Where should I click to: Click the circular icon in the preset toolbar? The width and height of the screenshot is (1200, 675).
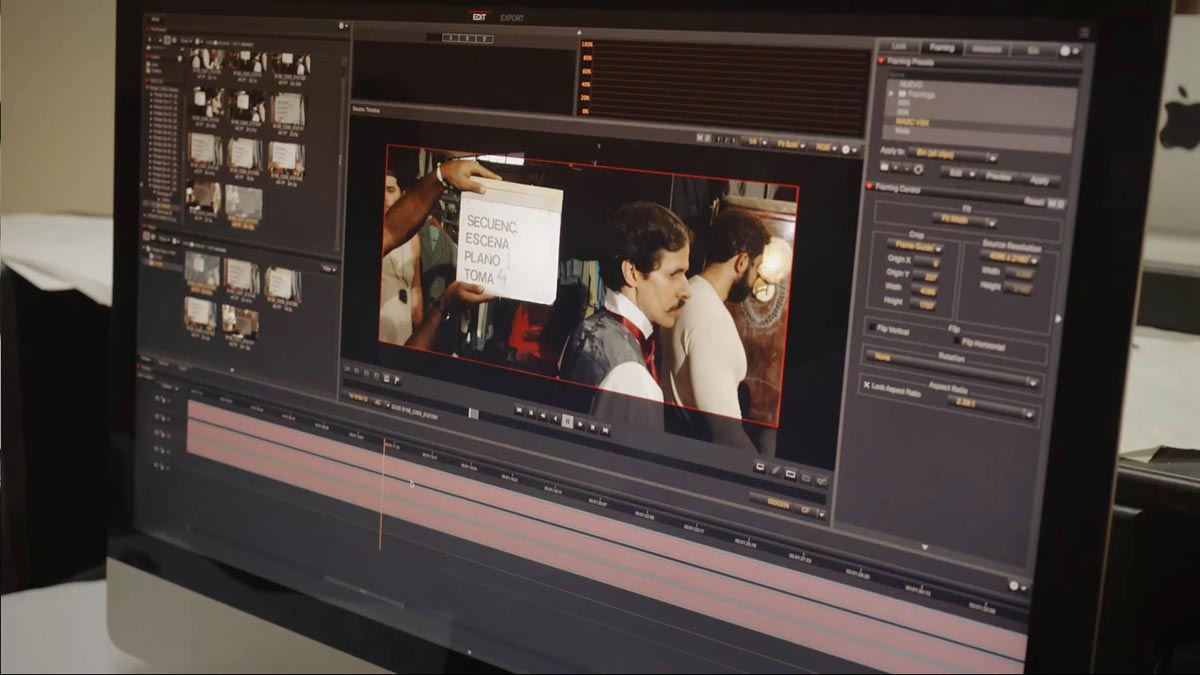(x=918, y=169)
